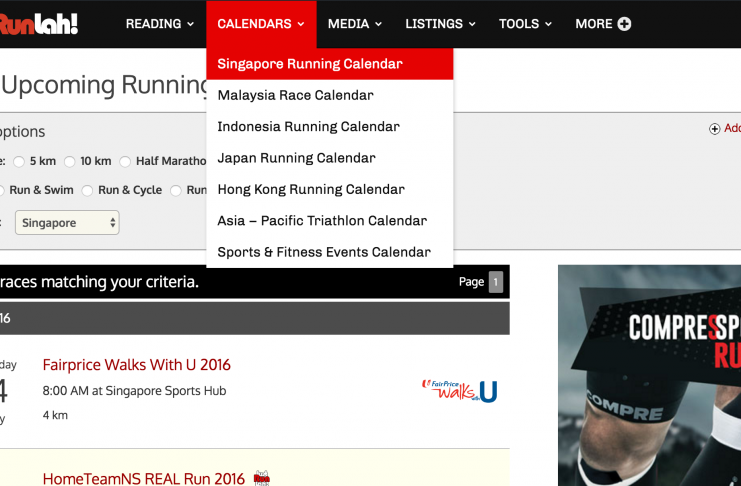Screen dimensions: 741x486
Task: Select Sports & Fitness Events Calendar
Action: click(329, 252)
